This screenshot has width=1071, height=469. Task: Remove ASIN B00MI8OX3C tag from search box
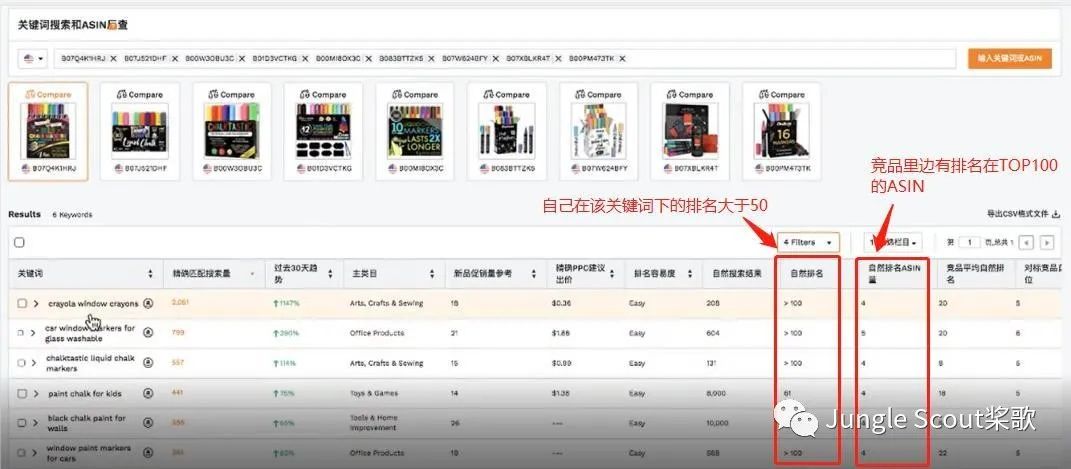coord(367,59)
